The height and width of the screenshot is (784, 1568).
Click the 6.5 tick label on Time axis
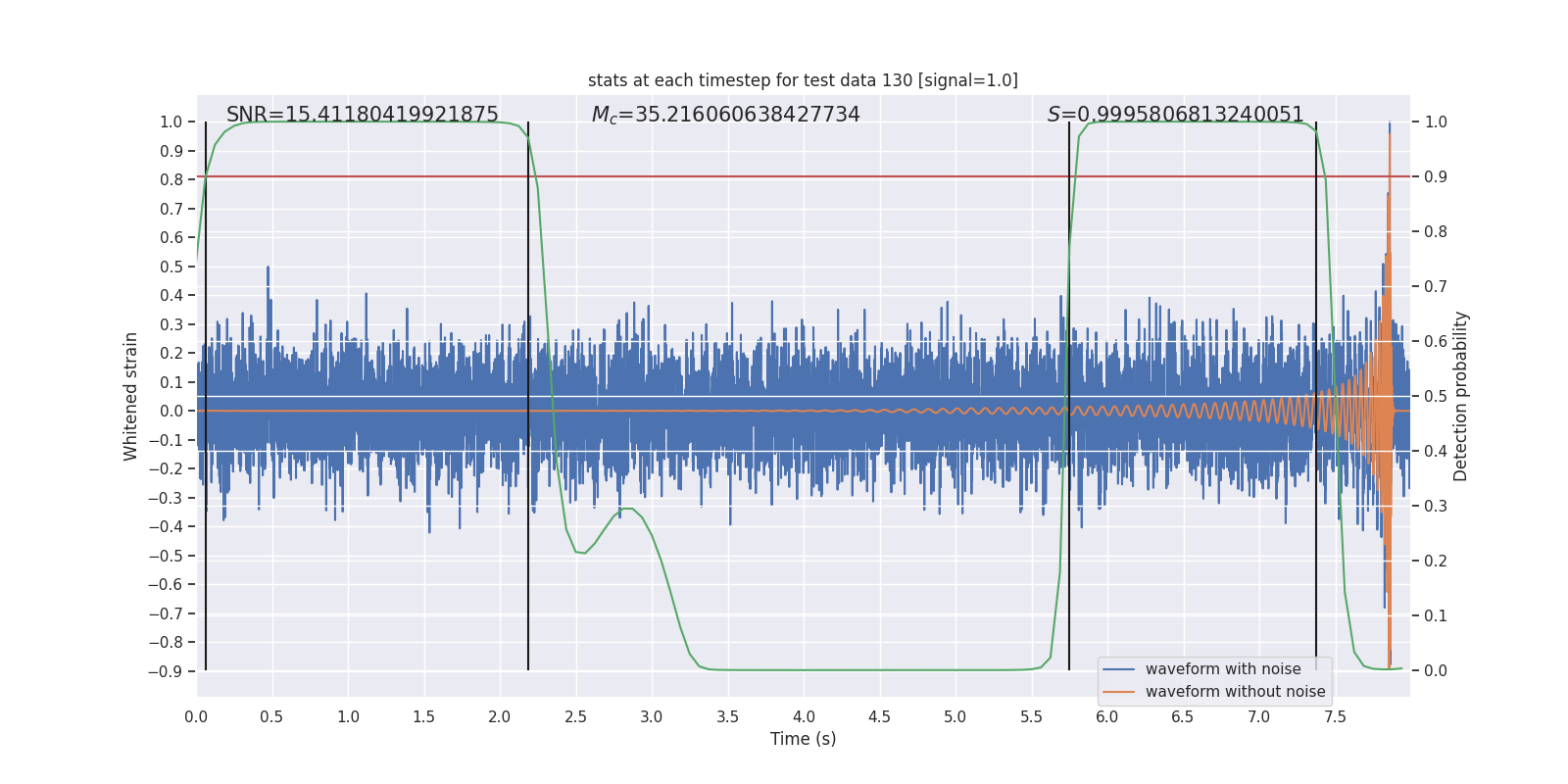1183,716
